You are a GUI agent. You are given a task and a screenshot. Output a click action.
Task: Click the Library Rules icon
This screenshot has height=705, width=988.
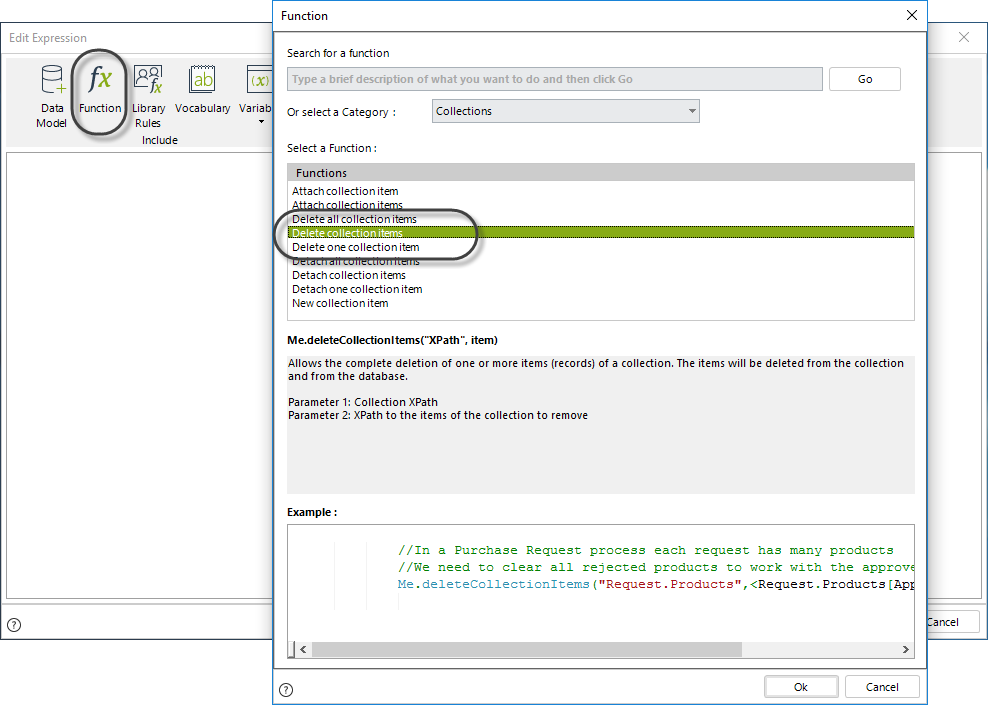coord(148,80)
